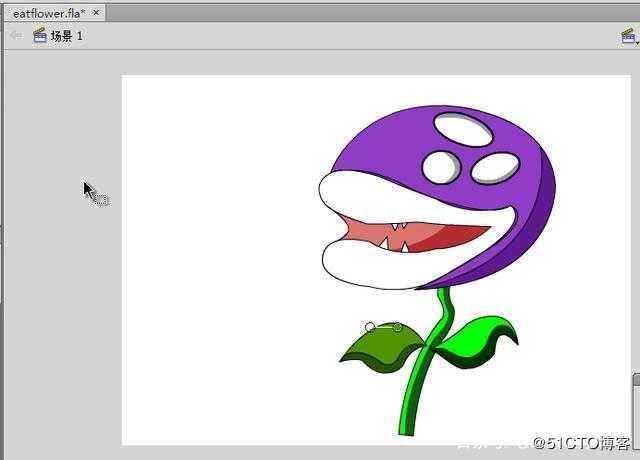Image resolution: width=640 pixels, height=460 pixels.
Task: Click the 场景 1 scene label
Action: tap(67, 36)
